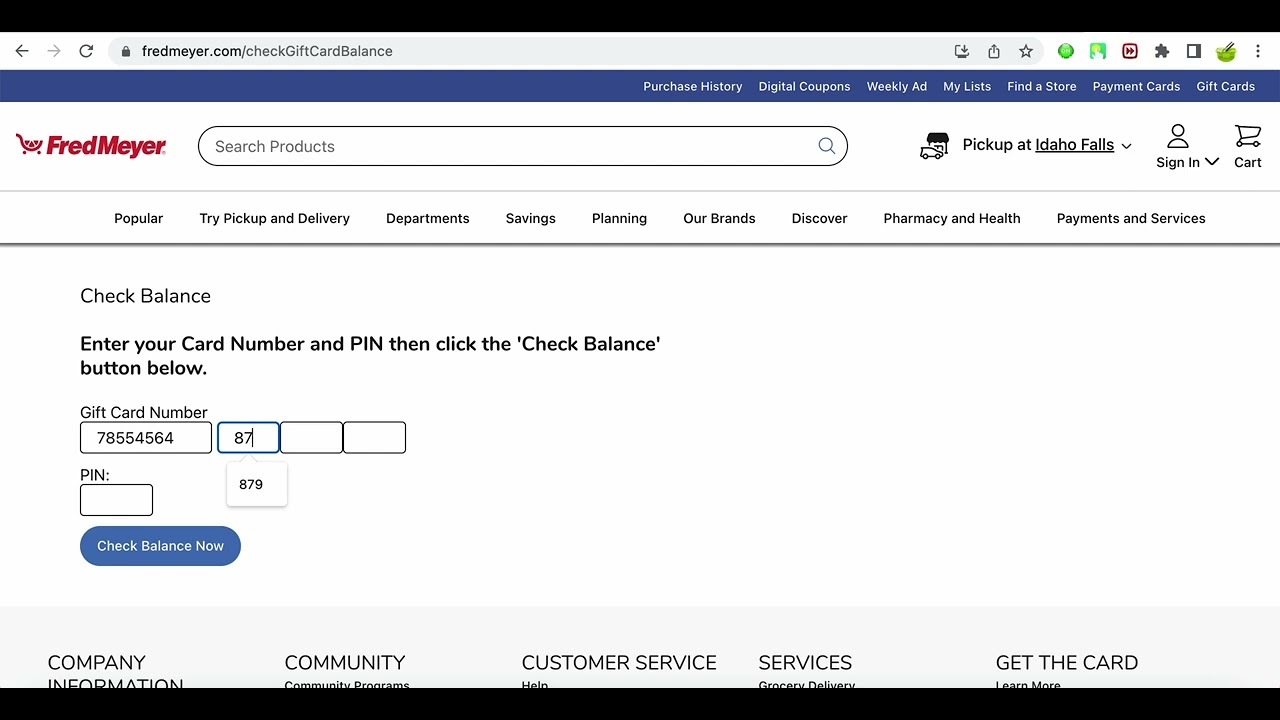
Task: Open Chrome three-dot menu
Action: [1258, 51]
